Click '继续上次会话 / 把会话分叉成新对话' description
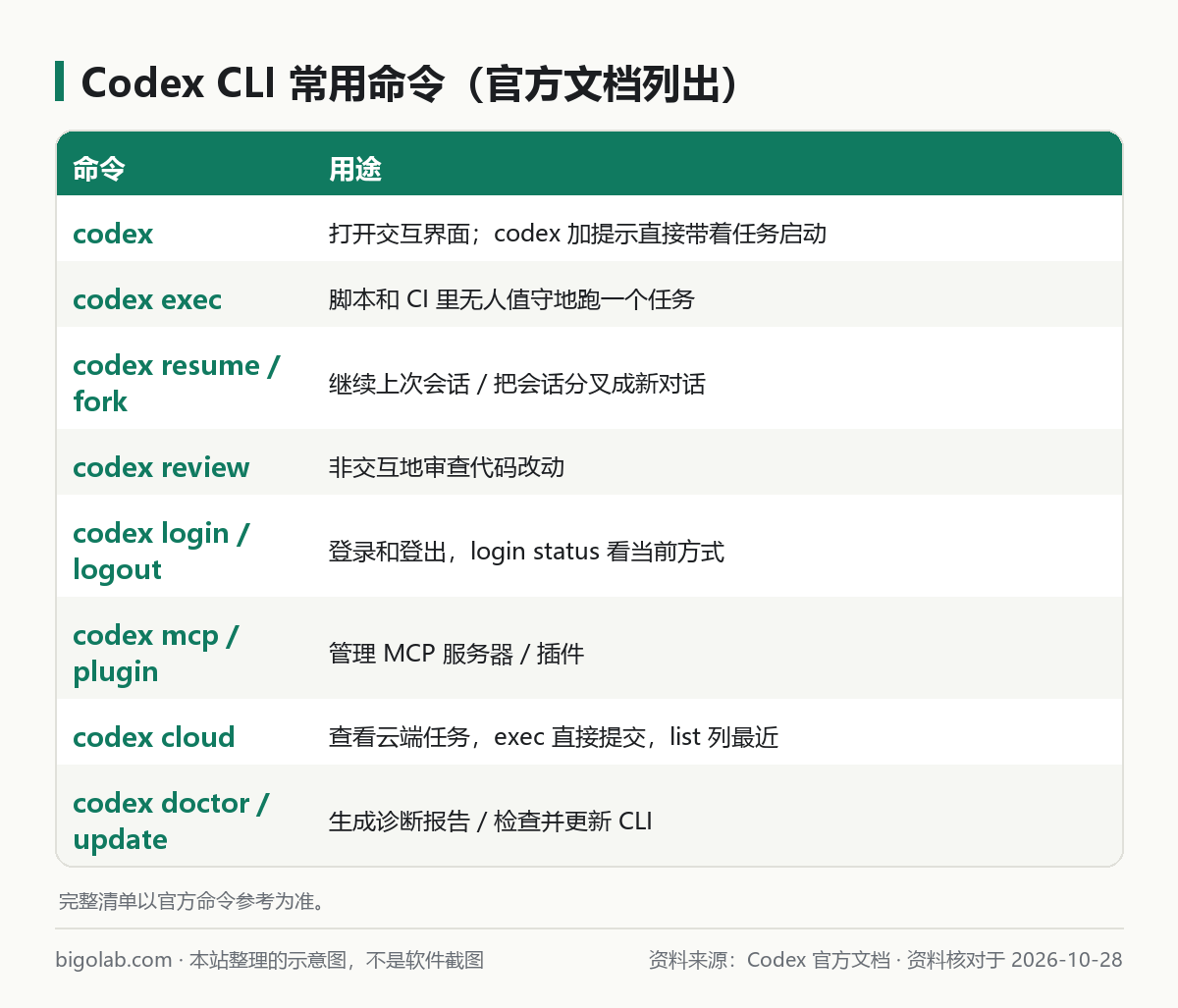This screenshot has height=1008, width=1178. tap(517, 384)
